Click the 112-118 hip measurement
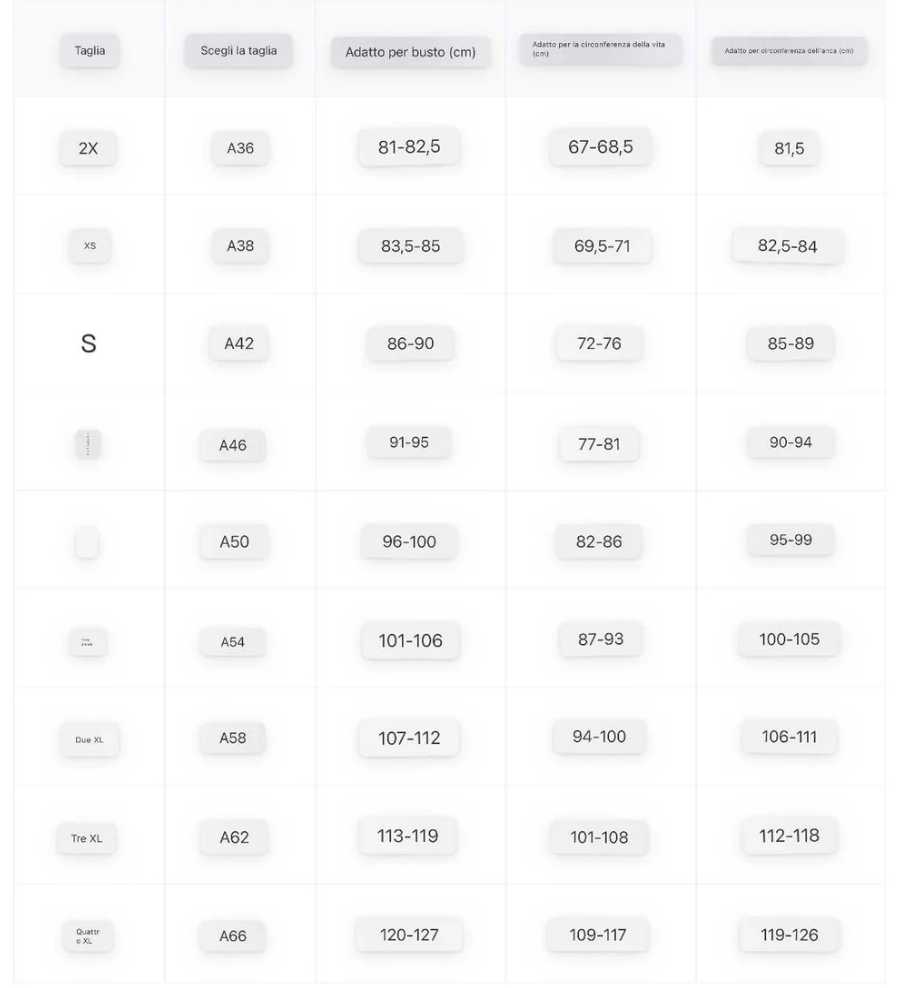The width and height of the screenshot is (910, 988). (x=789, y=836)
